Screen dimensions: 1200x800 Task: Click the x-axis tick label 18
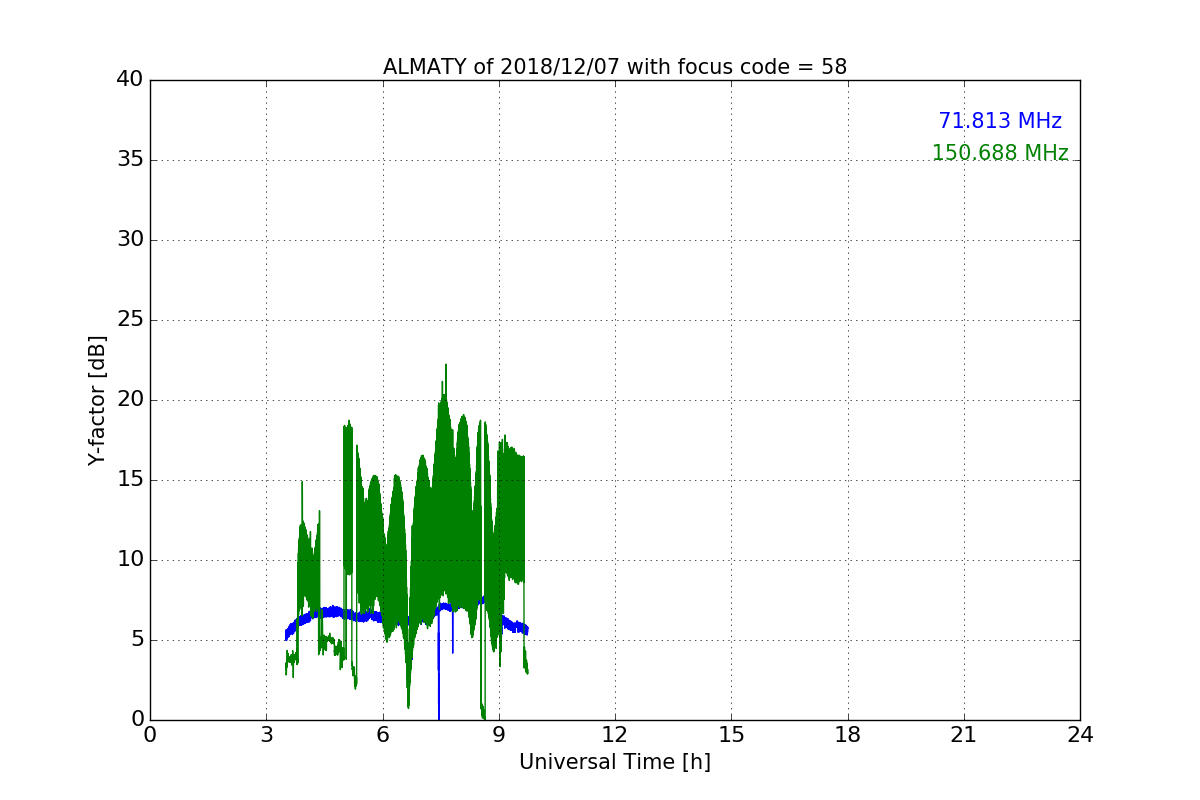[x=848, y=735]
